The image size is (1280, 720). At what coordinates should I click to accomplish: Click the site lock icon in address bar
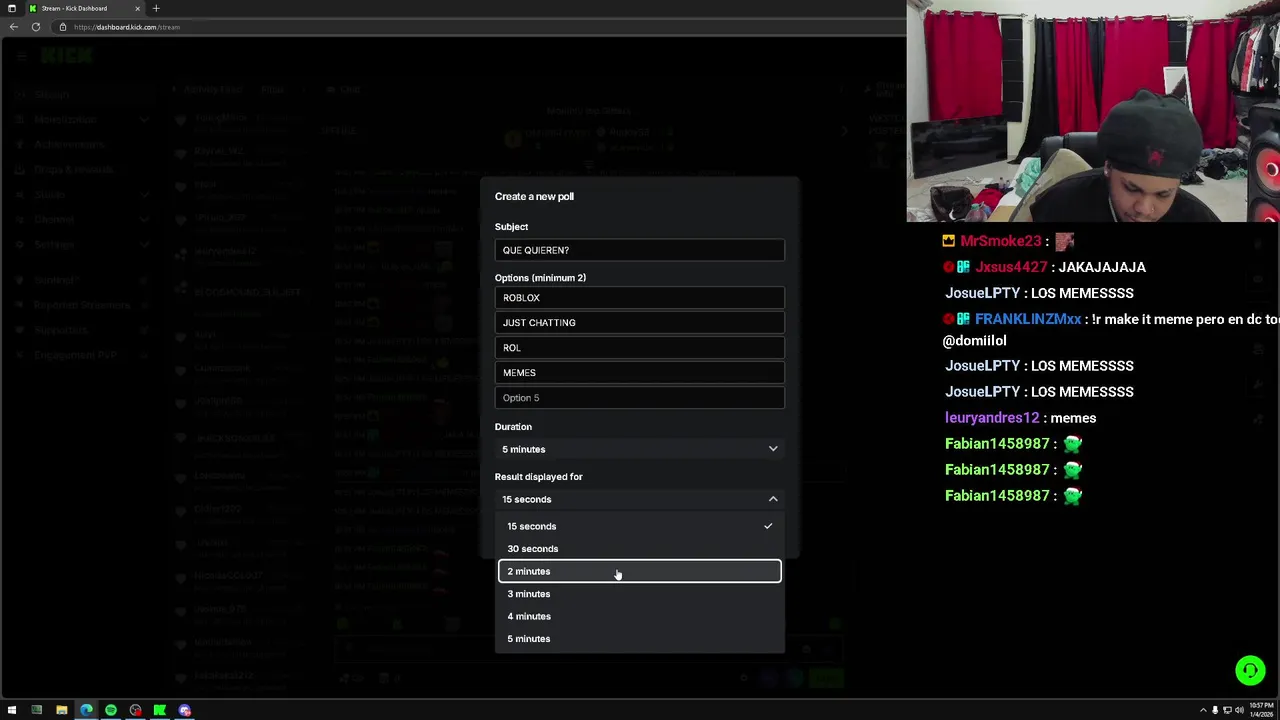tap(63, 27)
